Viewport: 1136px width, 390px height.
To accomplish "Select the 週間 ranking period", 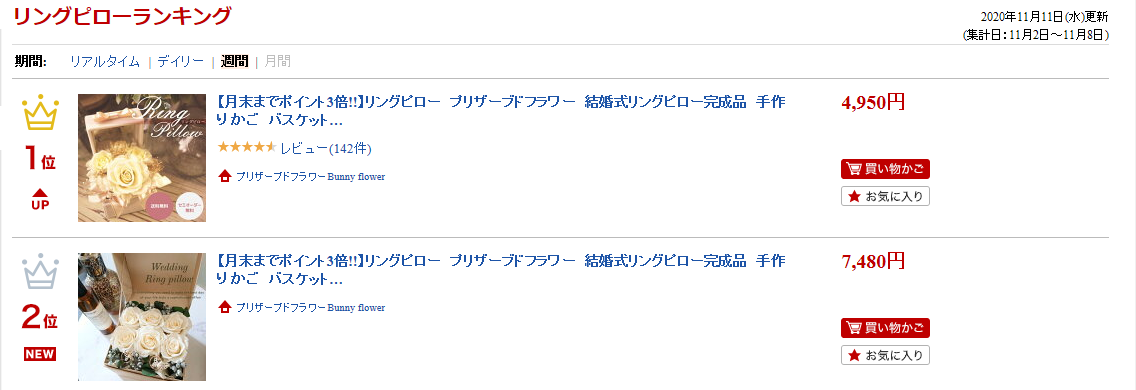I will coord(235,62).
